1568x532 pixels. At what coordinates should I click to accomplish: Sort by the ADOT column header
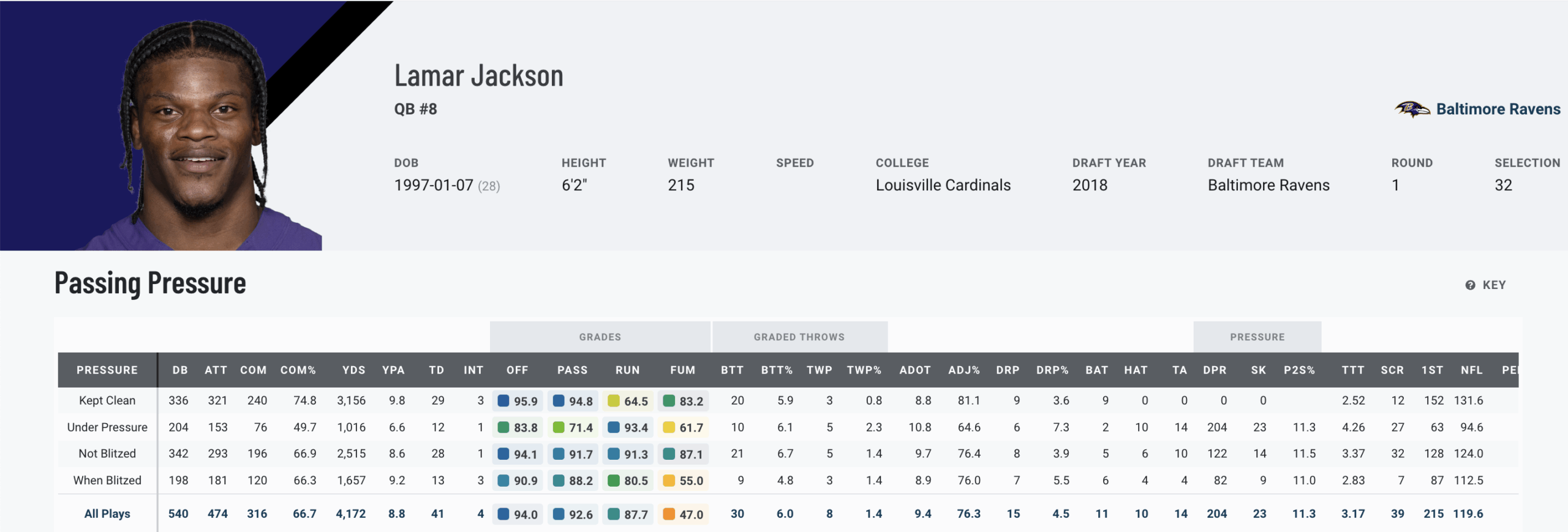(914, 370)
